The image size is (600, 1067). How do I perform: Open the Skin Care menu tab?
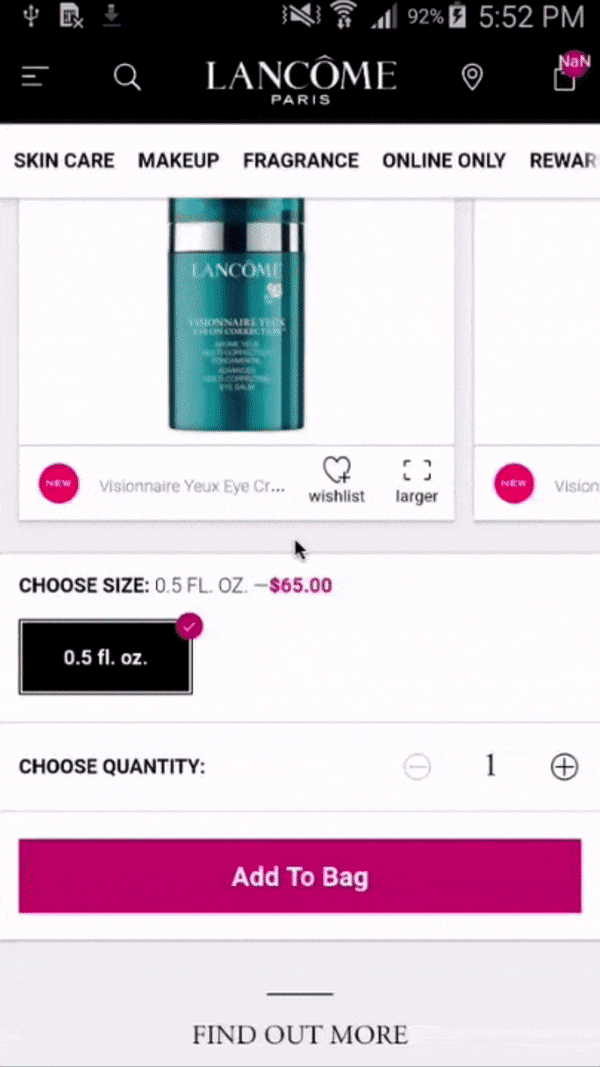click(x=64, y=161)
